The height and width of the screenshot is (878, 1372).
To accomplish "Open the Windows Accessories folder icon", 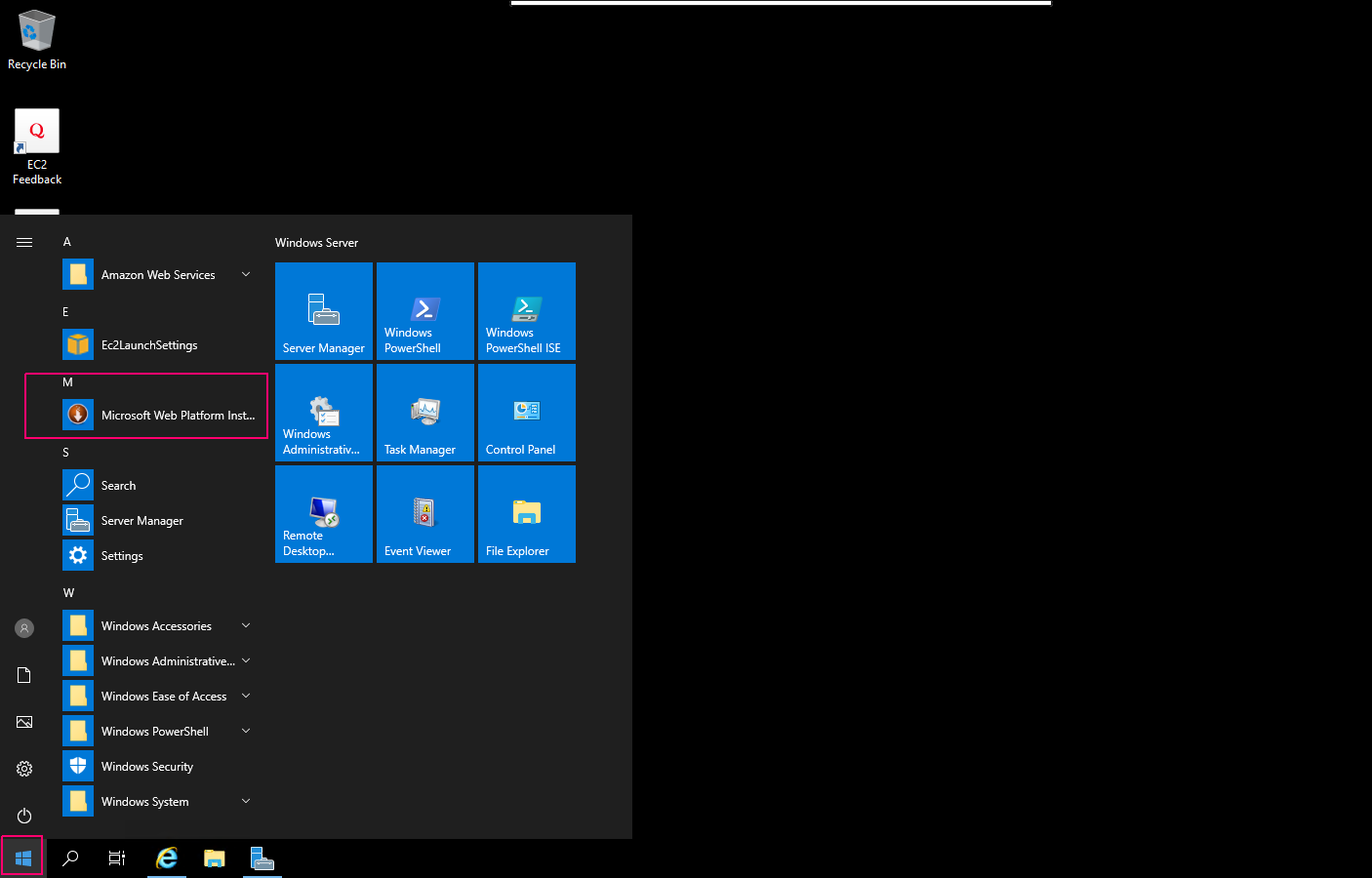I will pos(78,626).
